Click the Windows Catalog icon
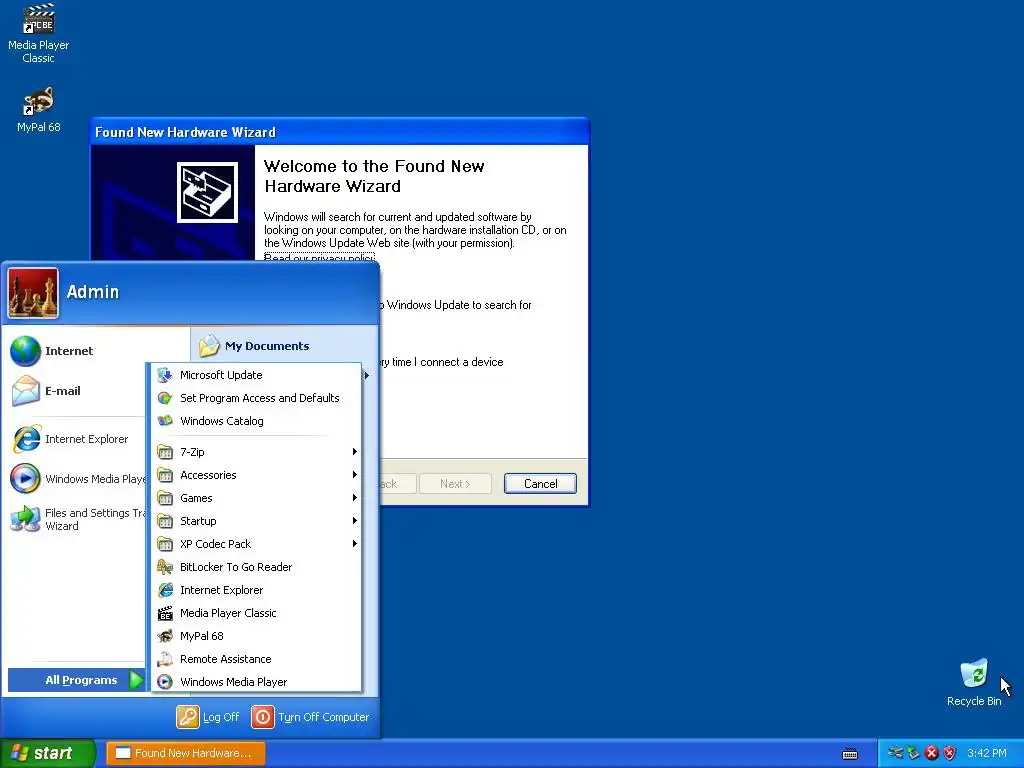The width and height of the screenshot is (1024, 768). [165, 421]
